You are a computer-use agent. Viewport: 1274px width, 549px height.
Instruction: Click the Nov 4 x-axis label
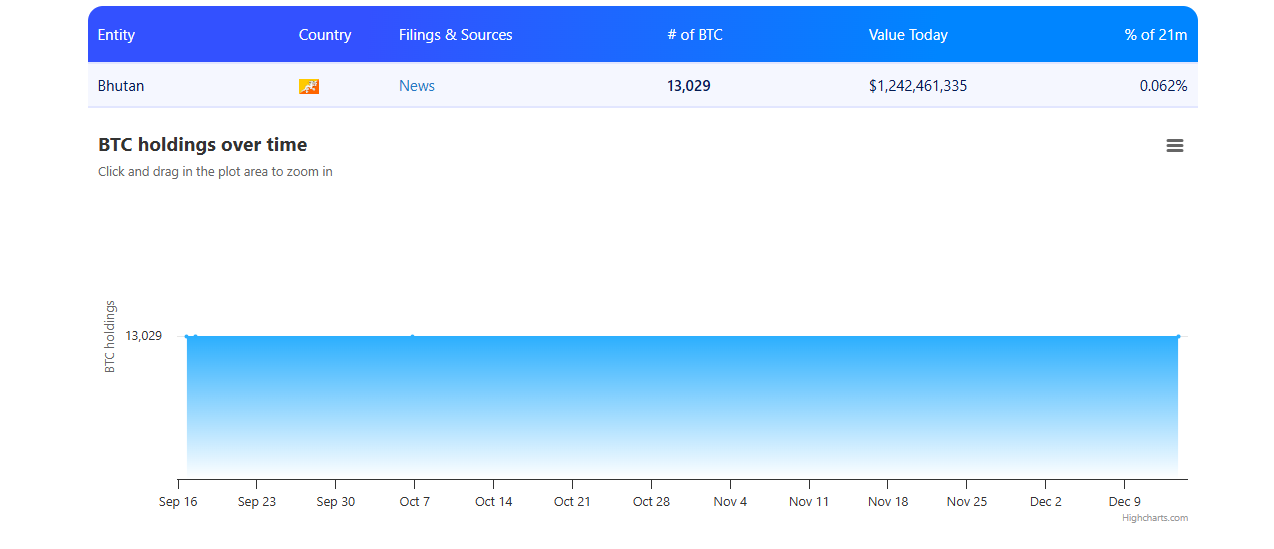point(730,502)
